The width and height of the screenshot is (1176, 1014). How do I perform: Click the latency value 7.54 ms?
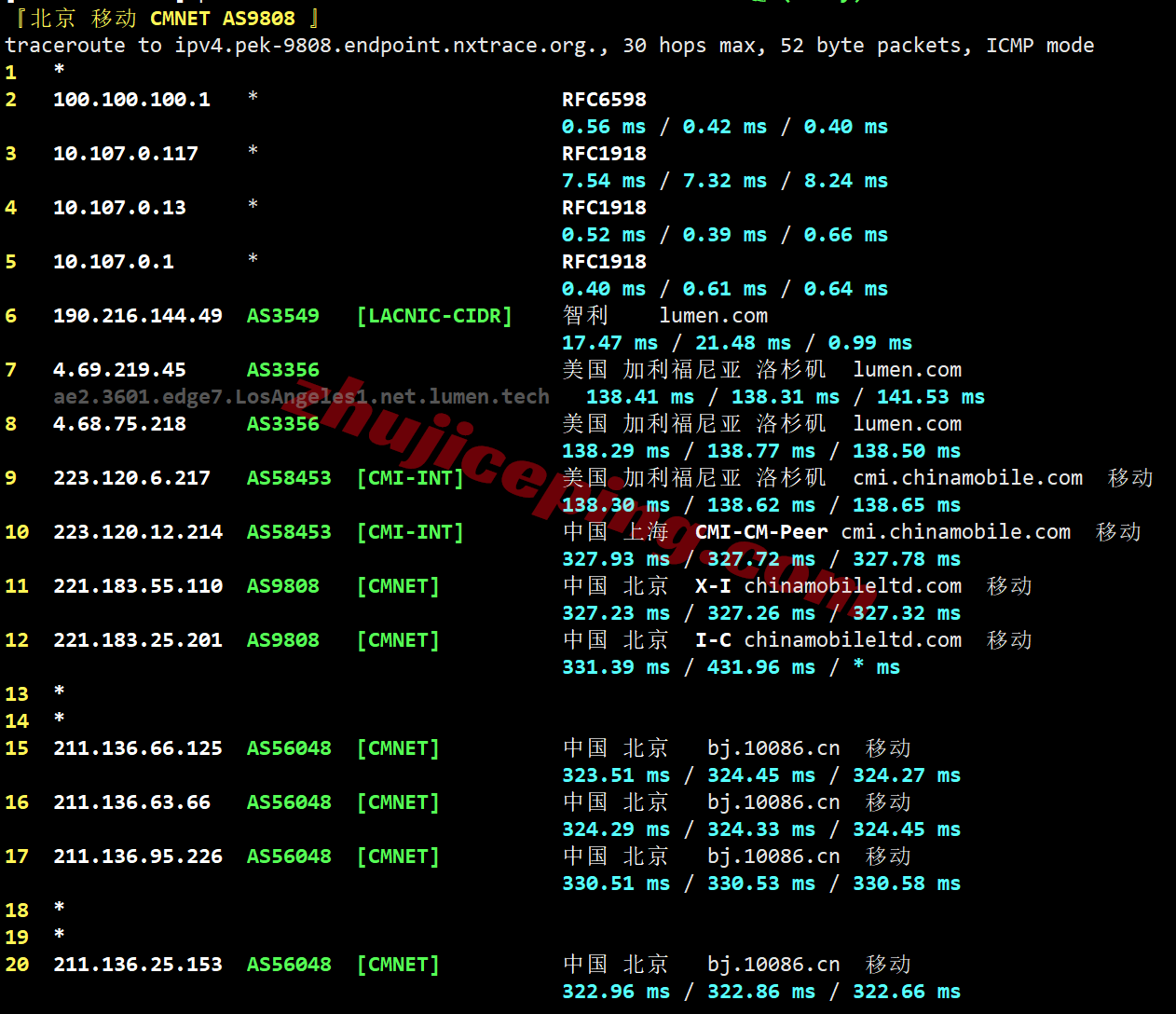(x=604, y=181)
